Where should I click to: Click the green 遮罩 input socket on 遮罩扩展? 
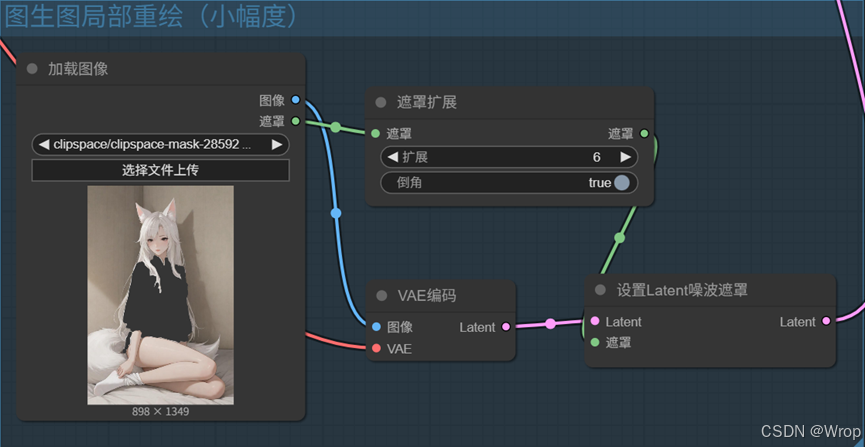pos(376,133)
